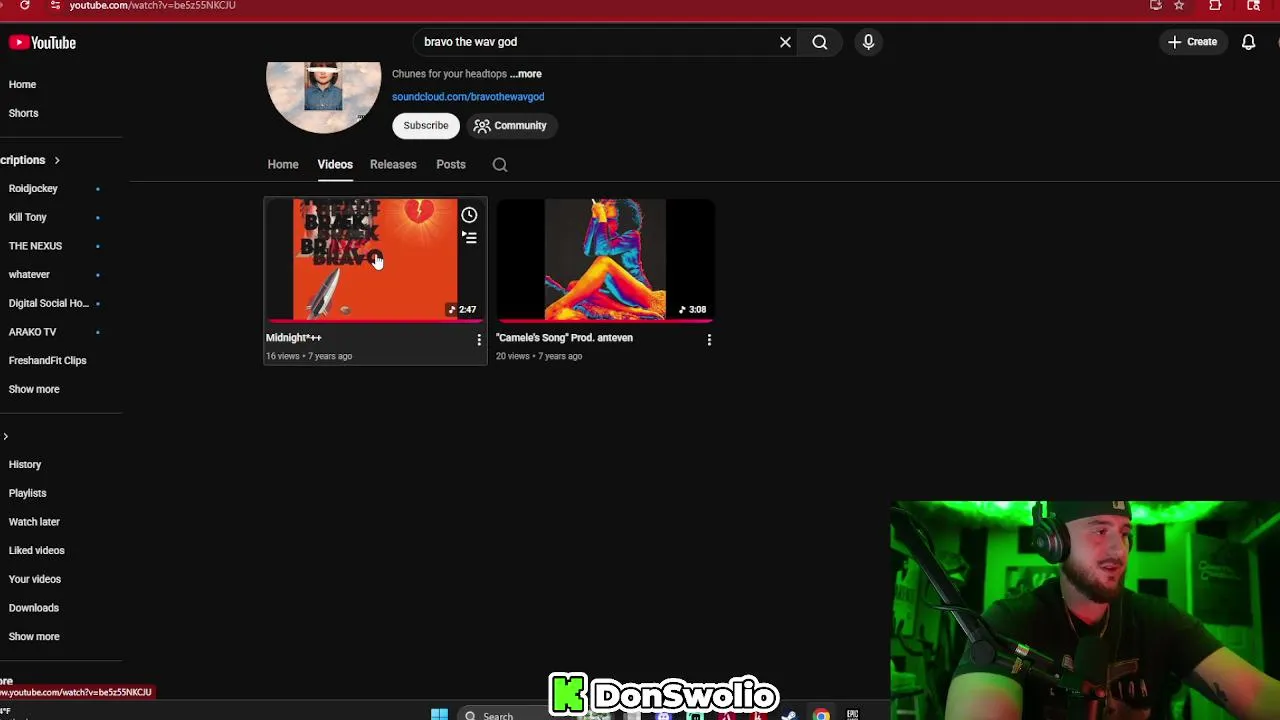
Task: Open the browser extensions puzzle icon
Action: tap(1215, 5)
